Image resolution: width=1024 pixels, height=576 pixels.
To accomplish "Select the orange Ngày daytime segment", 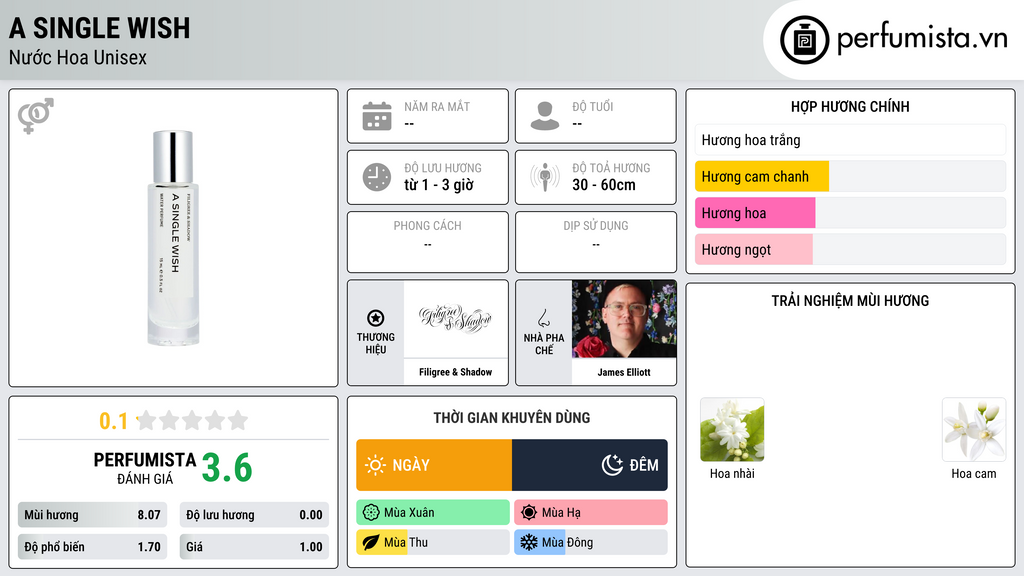I will click(434, 465).
